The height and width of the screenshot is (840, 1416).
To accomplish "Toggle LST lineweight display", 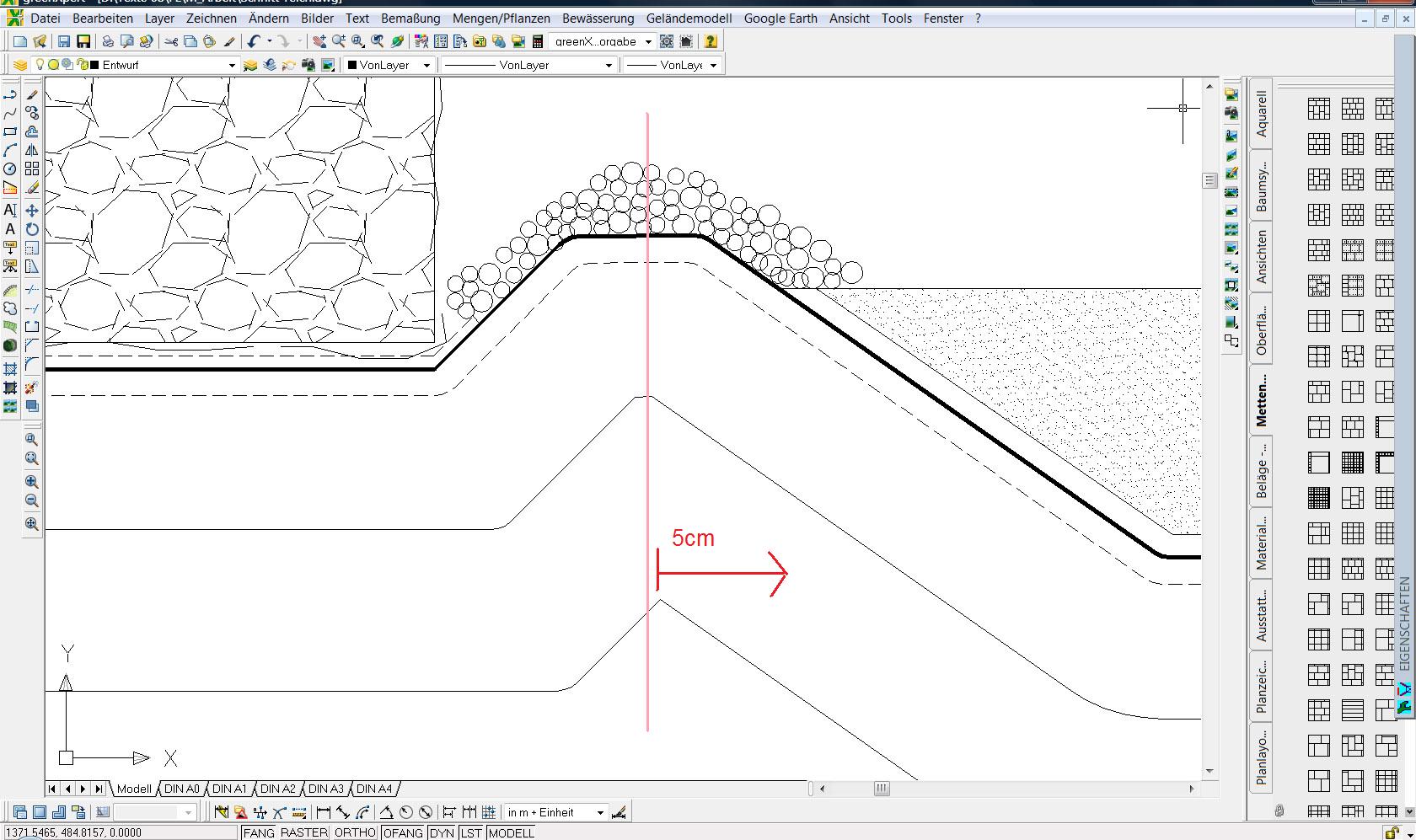I will tap(471, 833).
